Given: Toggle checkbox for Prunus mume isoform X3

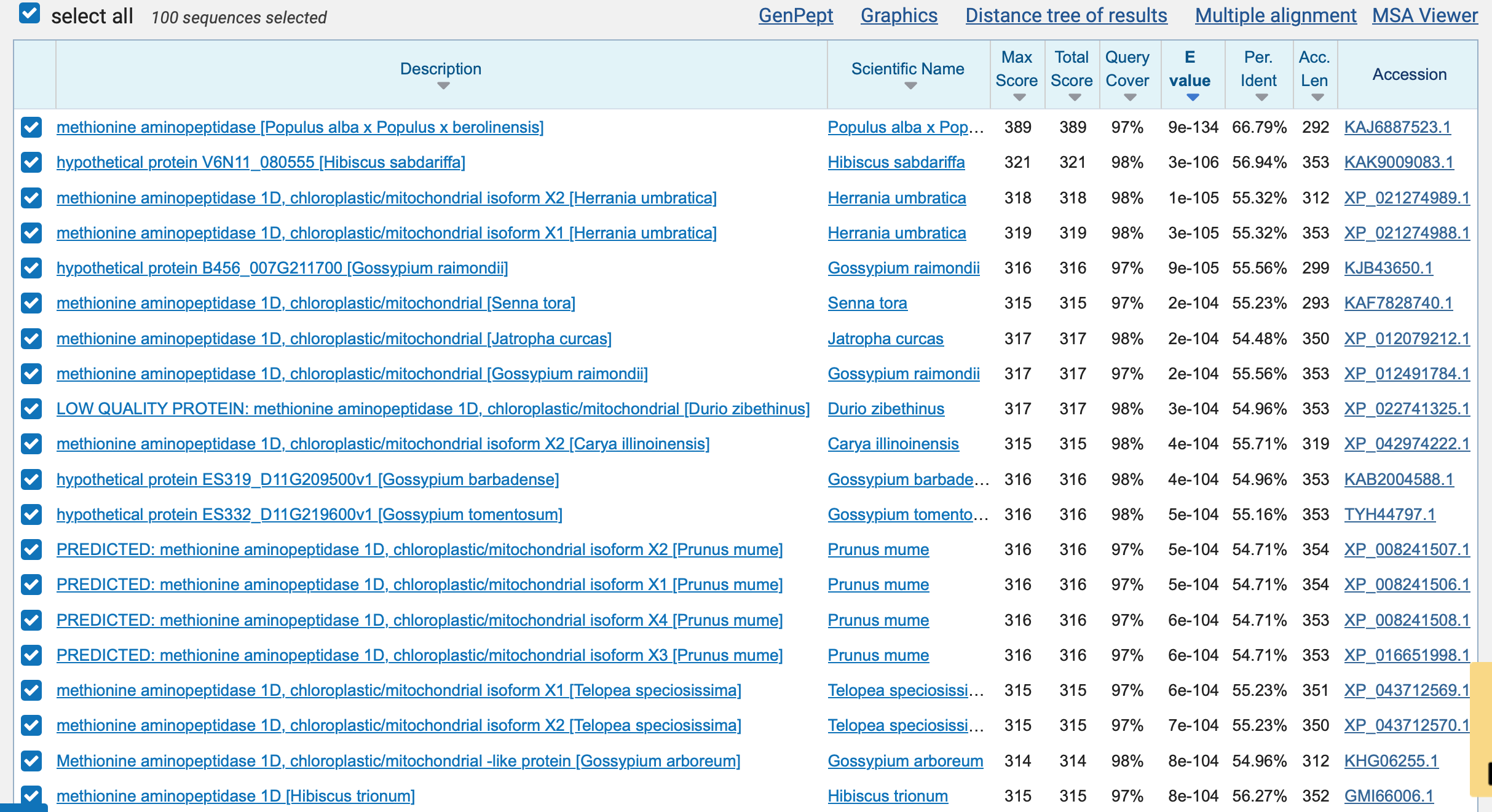Looking at the screenshot, I should click(x=31, y=655).
